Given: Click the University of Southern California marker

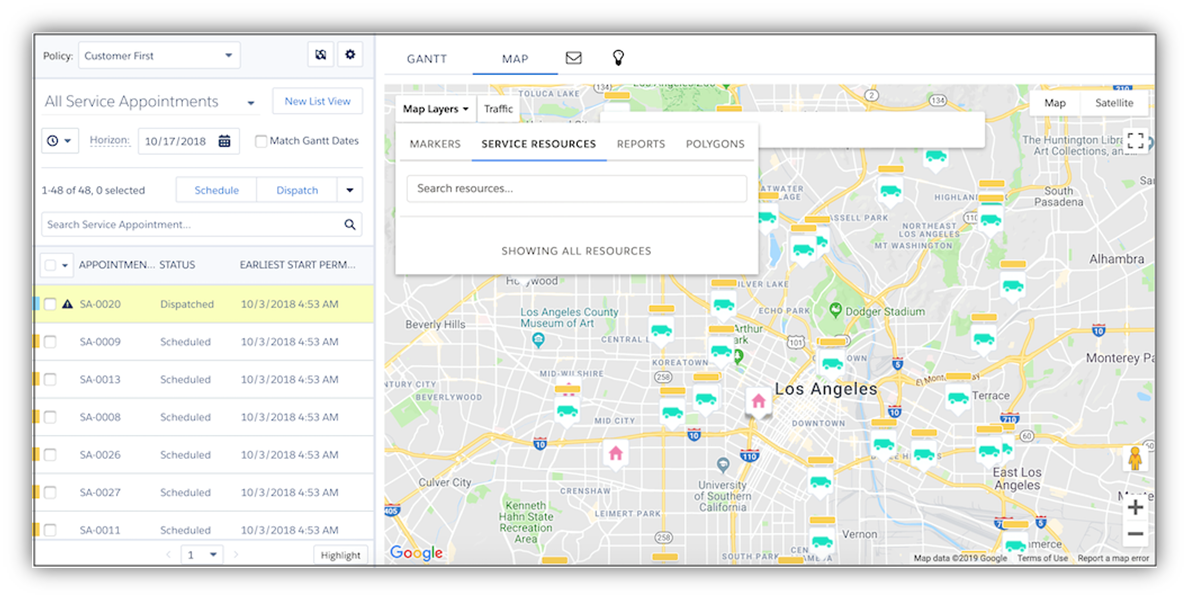Looking at the screenshot, I should pos(723,463).
